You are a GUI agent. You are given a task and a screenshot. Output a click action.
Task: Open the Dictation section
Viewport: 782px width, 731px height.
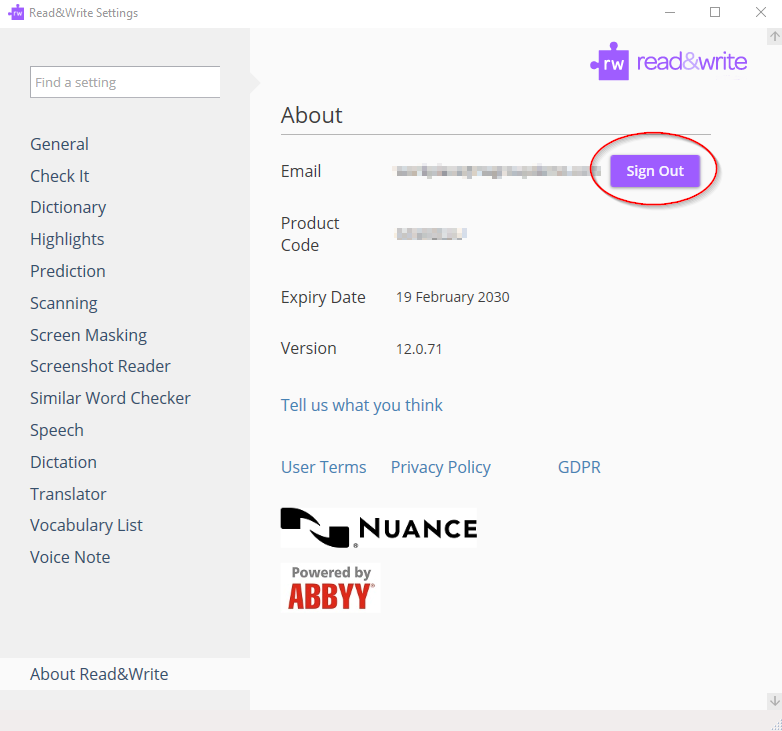pyautogui.click(x=63, y=462)
